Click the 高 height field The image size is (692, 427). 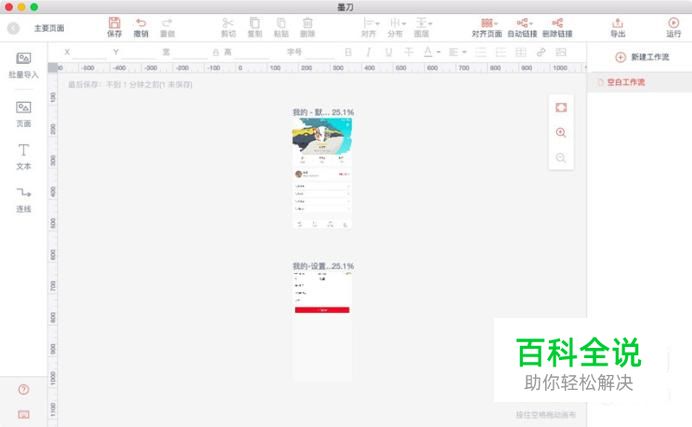click(x=251, y=52)
